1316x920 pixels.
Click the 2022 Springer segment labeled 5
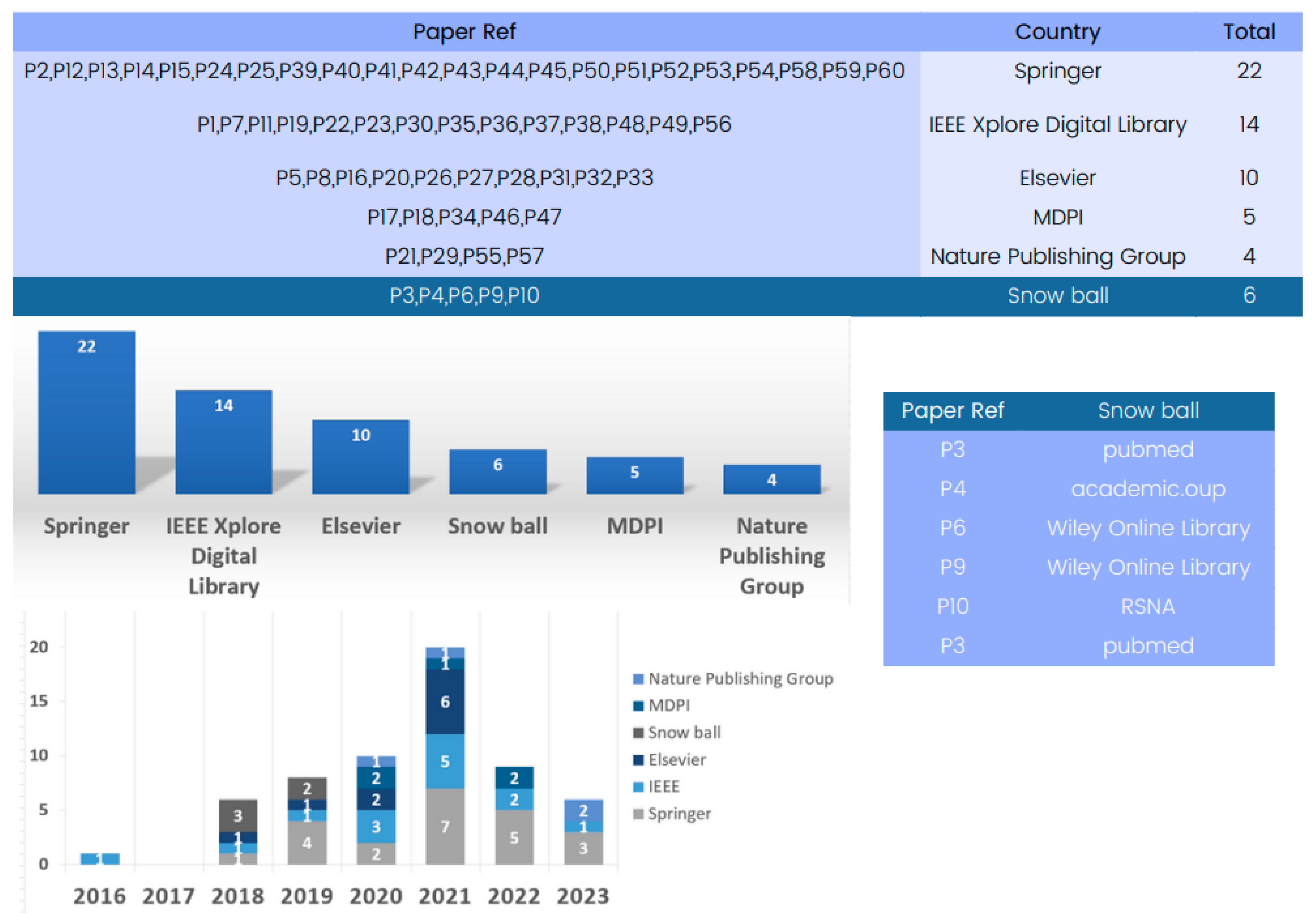click(514, 837)
